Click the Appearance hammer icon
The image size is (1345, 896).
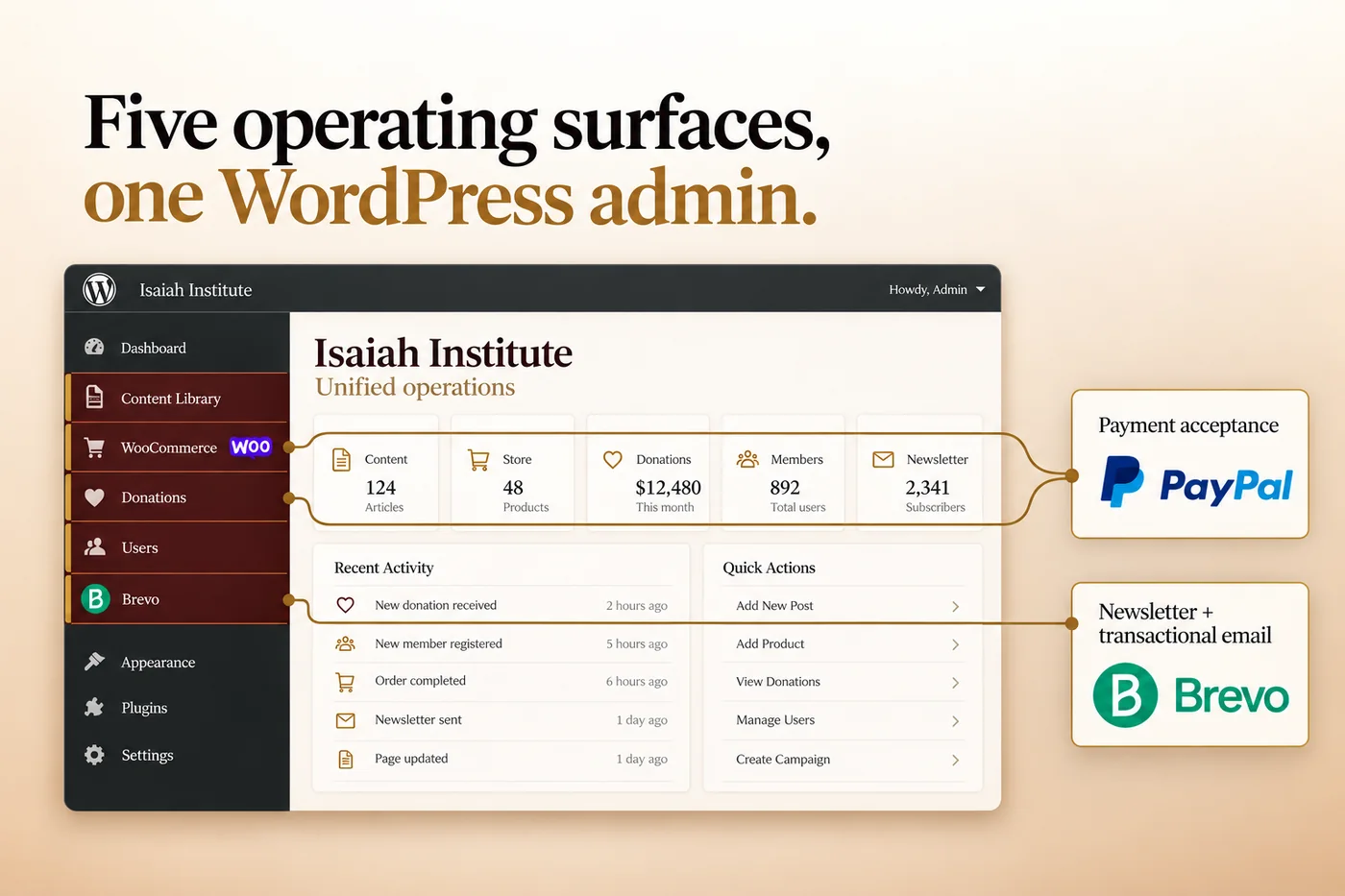coord(94,662)
